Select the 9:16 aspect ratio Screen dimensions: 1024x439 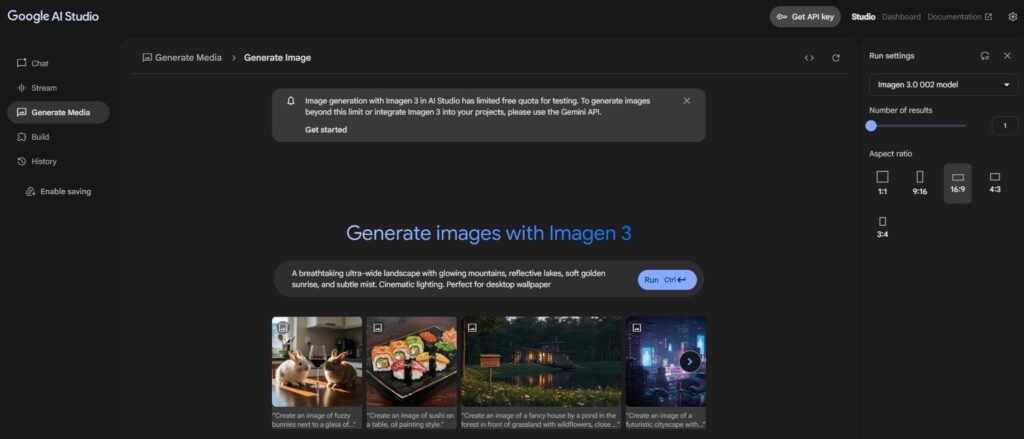(x=920, y=183)
